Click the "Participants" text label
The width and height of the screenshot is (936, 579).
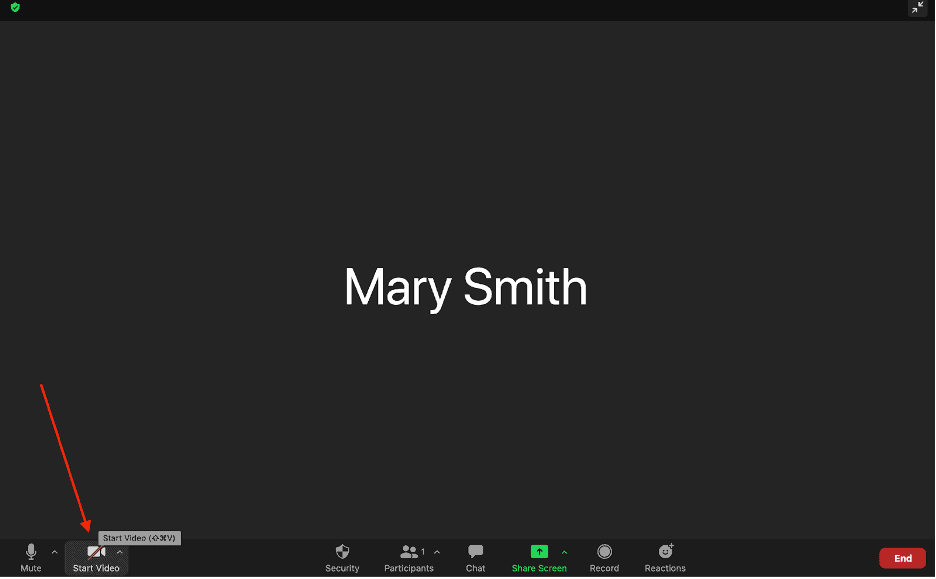(409, 569)
